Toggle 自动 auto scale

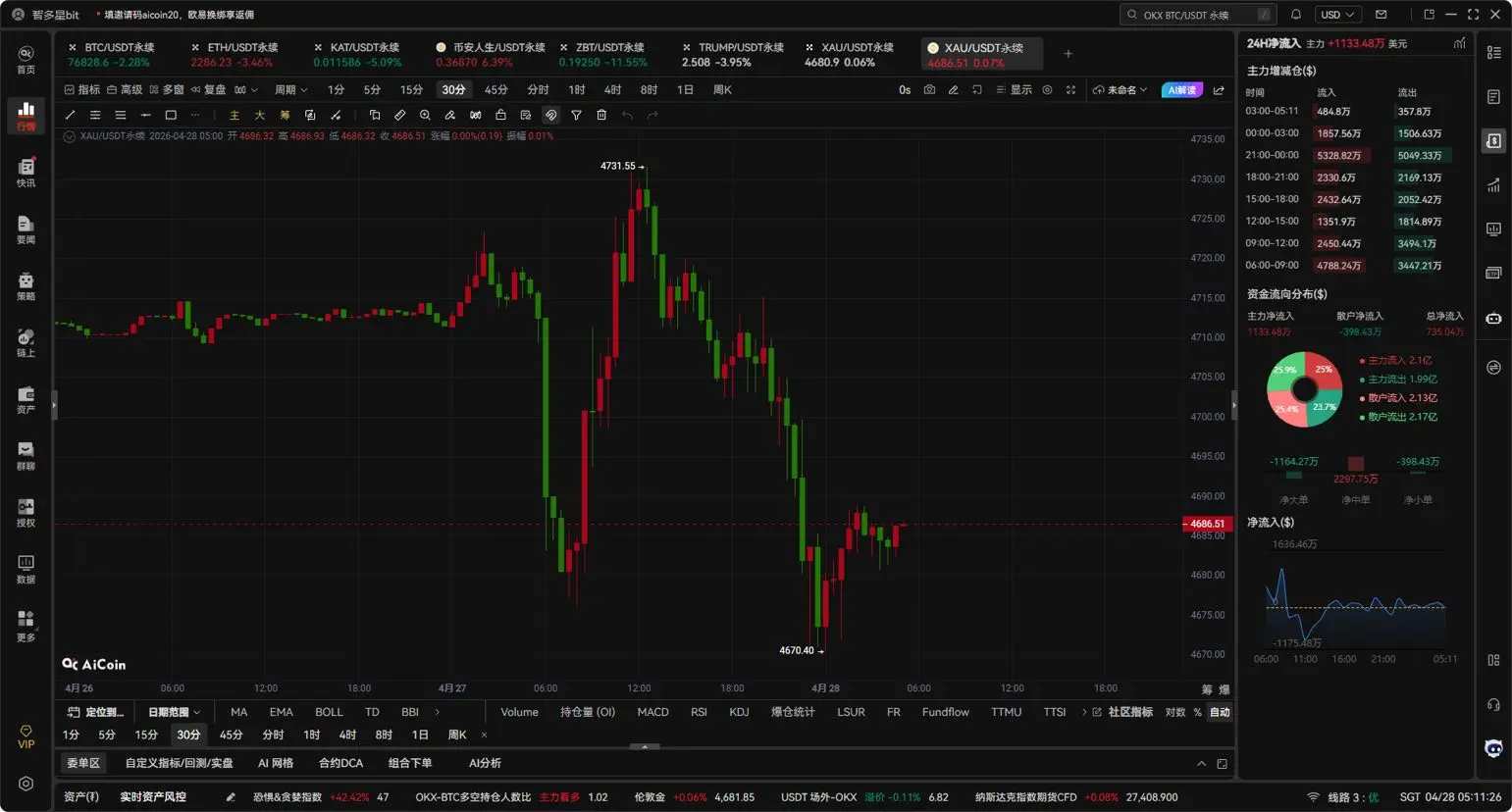click(x=1220, y=712)
